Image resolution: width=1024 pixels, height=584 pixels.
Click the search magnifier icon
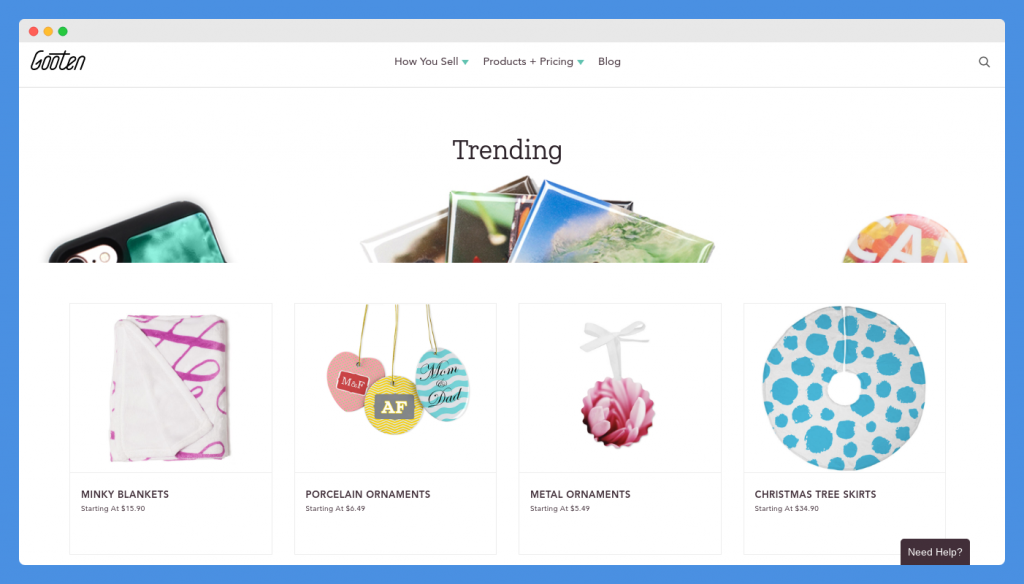pyautogui.click(x=984, y=62)
